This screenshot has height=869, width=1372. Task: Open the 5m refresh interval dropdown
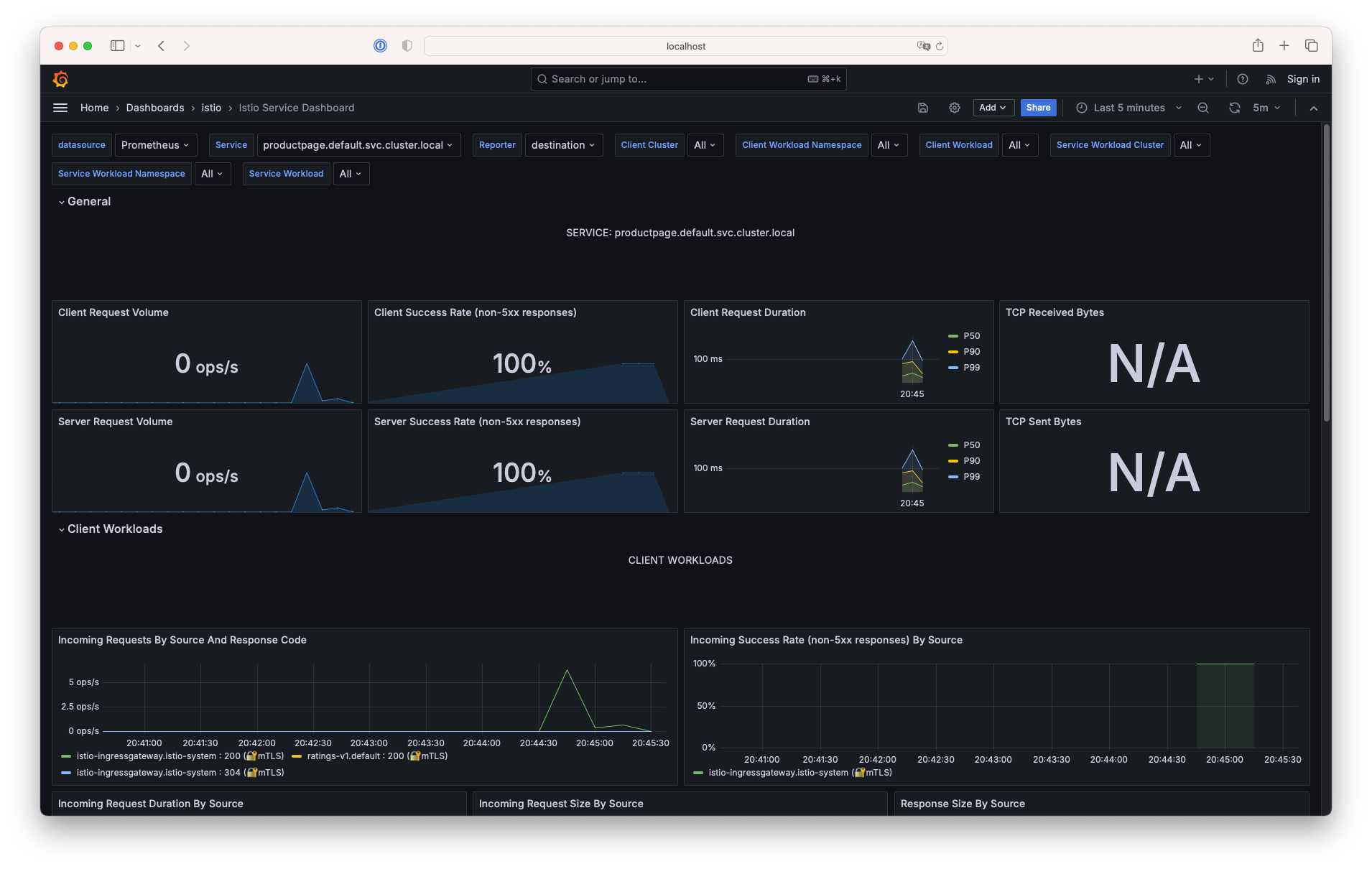point(1266,108)
